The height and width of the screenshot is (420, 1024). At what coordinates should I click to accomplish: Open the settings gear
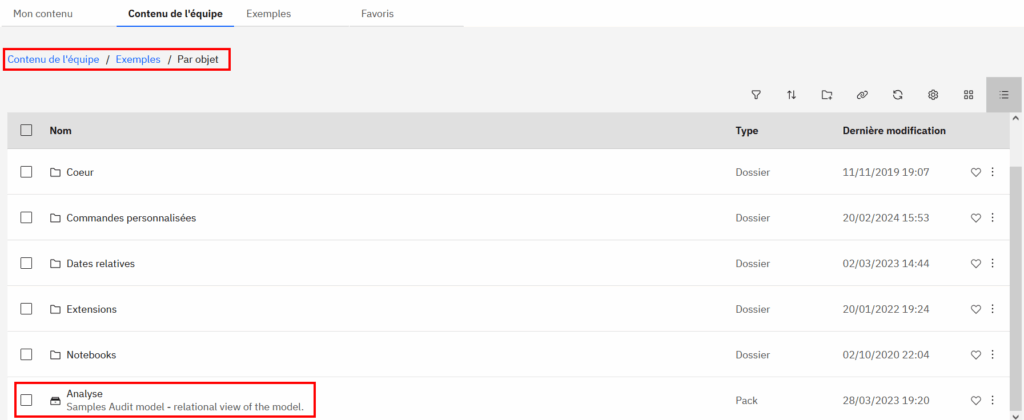(x=933, y=95)
